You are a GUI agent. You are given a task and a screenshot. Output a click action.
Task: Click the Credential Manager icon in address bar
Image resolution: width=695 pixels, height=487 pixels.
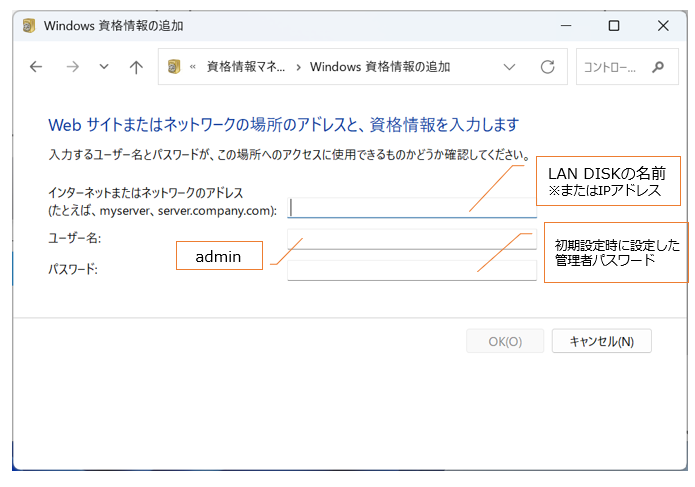tap(174, 68)
